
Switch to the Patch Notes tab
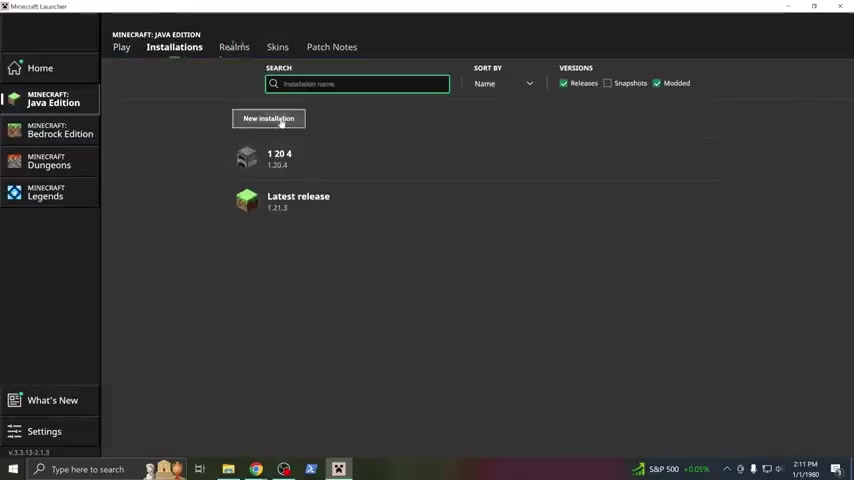(x=332, y=47)
